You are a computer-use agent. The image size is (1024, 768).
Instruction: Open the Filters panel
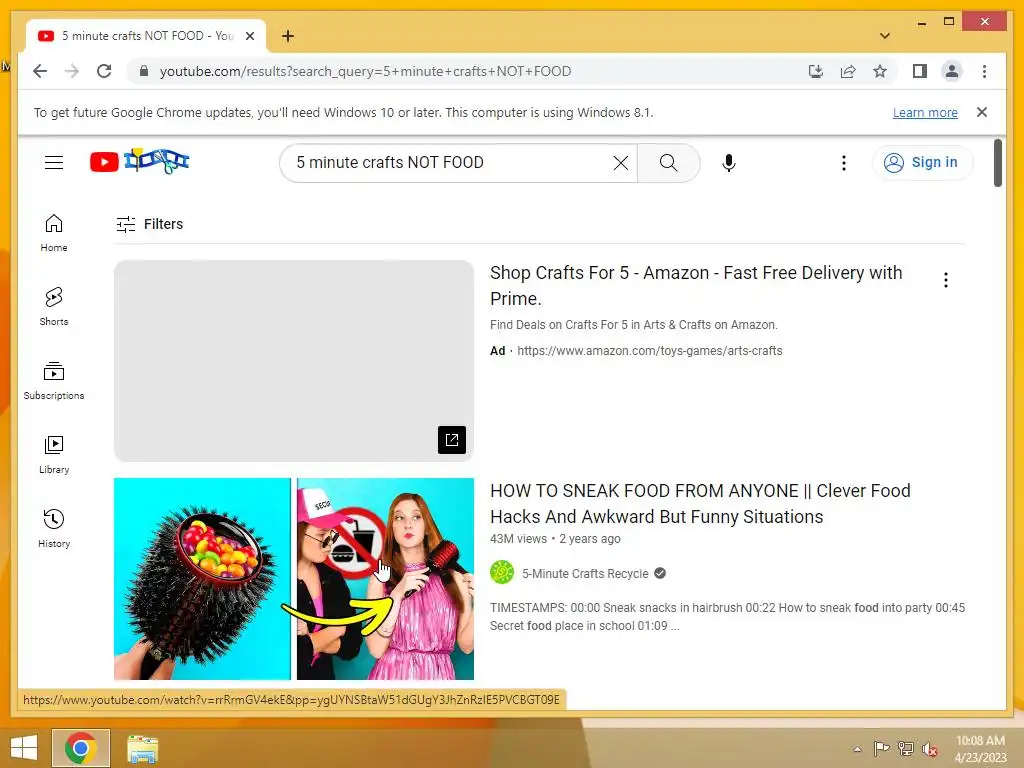pos(150,224)
